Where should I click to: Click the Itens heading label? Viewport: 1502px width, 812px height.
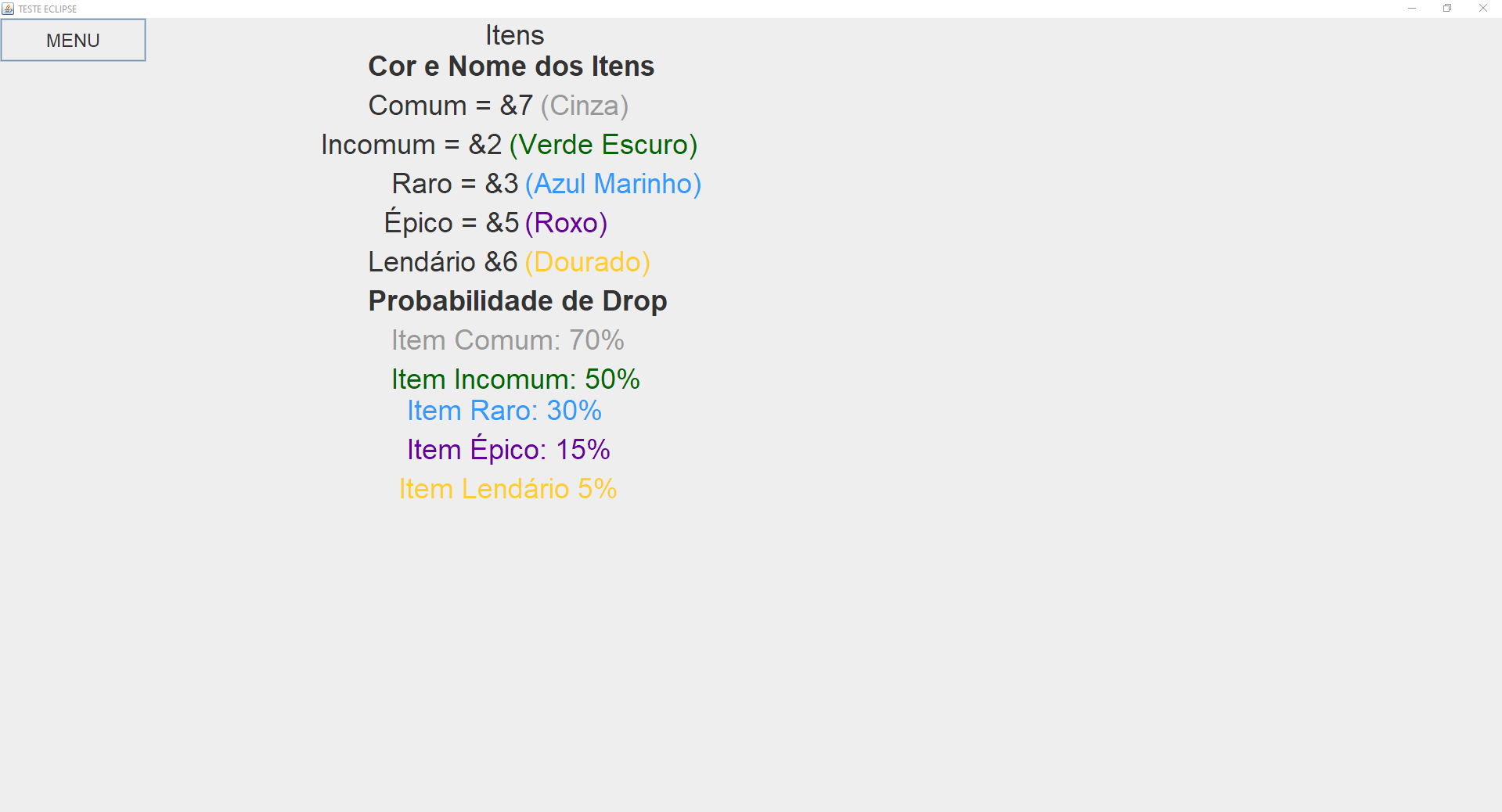[x=514, y=35]
